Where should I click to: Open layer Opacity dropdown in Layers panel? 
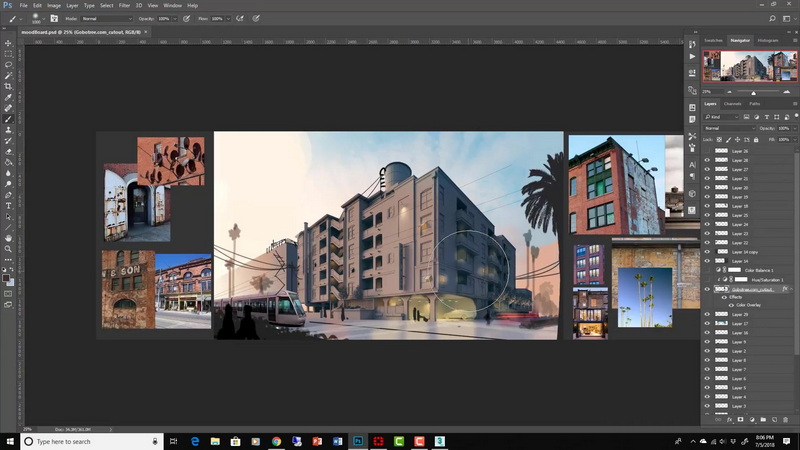point(795,128)
